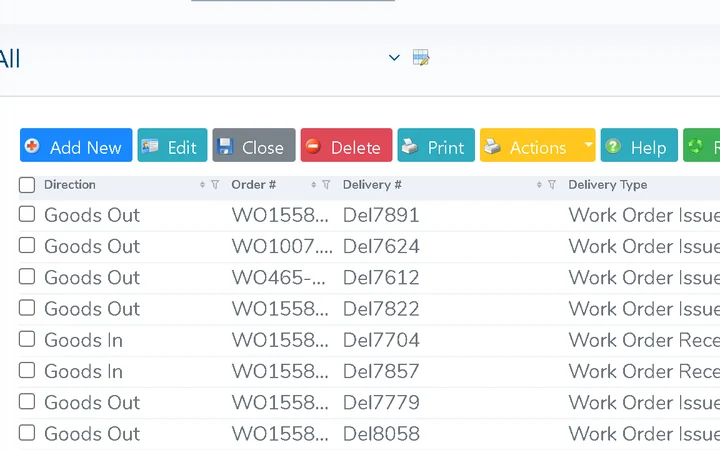Open the Help button
This screenshot has height=450, width=720.
click(639, 145)
